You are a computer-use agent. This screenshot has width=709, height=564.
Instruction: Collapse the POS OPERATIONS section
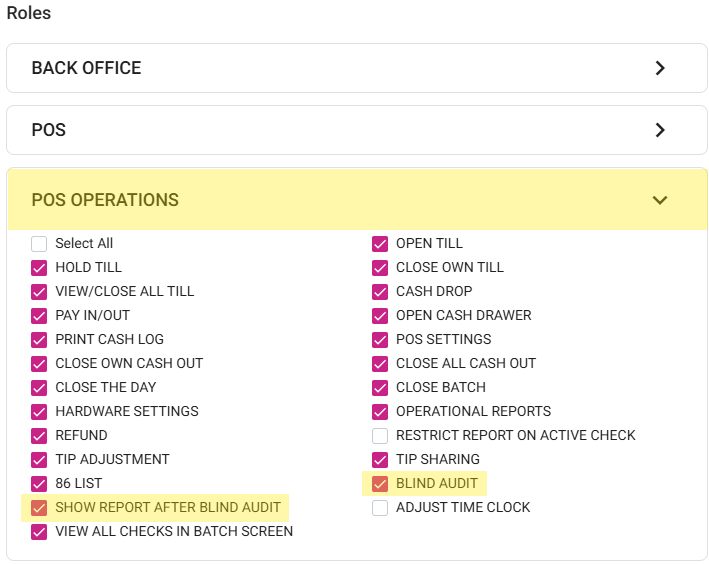click(659, 200)
